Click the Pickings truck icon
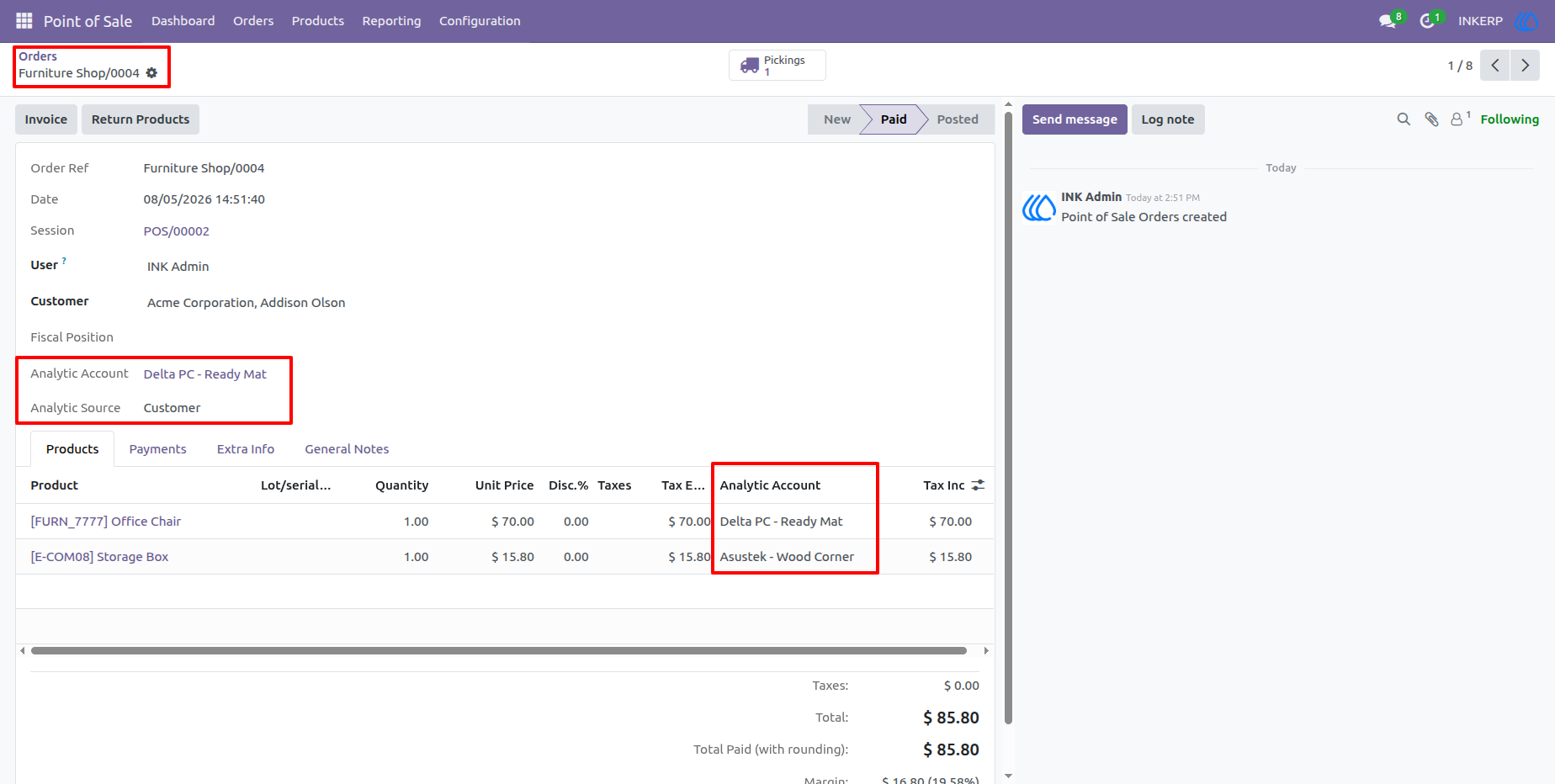Image resolution: width=1555 pixels, height=784 pixels. coord(750,66)
